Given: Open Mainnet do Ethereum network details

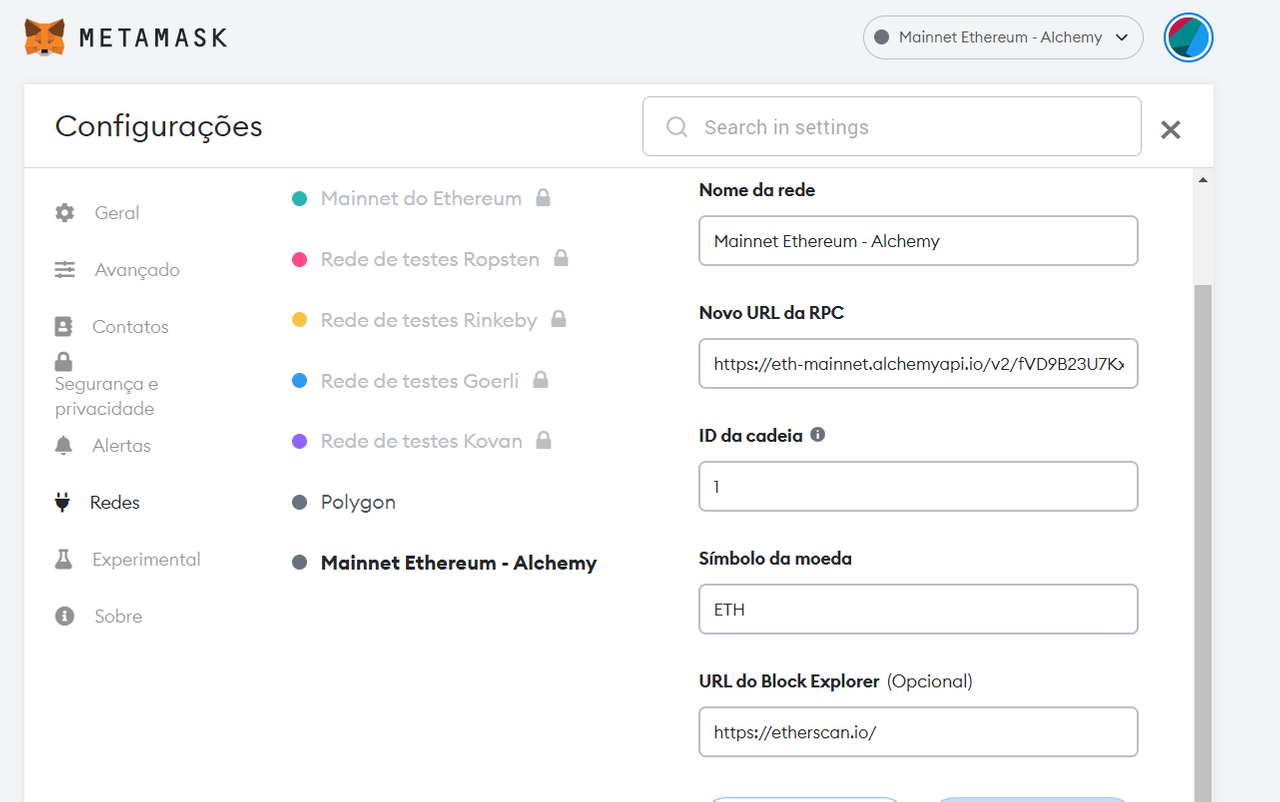Looking at the screenshot, I should (x=420, y=198).
